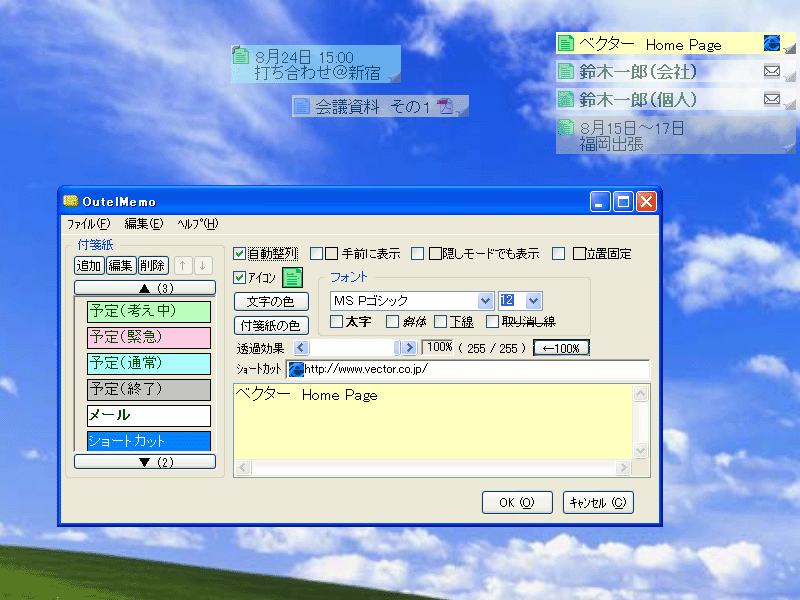Click the ▼ (2) list scroll-down bar
Image resolution: width=800 pixels, height=600 pixels.
145,462
